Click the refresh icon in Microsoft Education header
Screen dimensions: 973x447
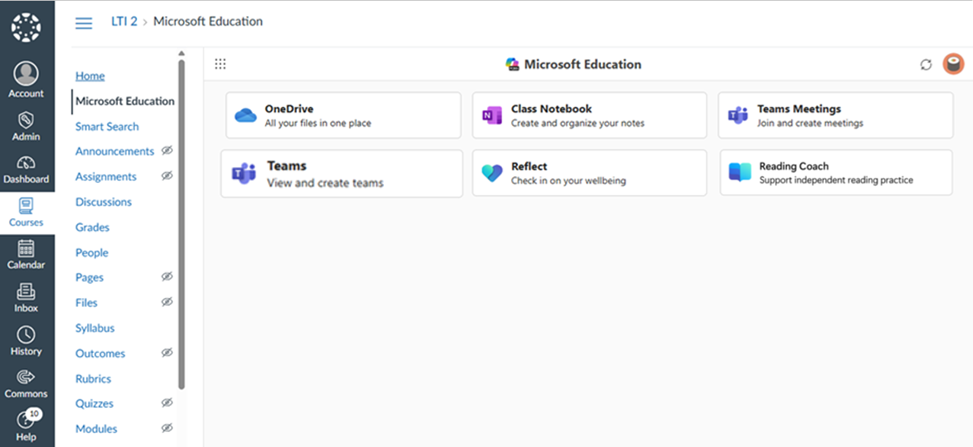click(x=926, y=65)
